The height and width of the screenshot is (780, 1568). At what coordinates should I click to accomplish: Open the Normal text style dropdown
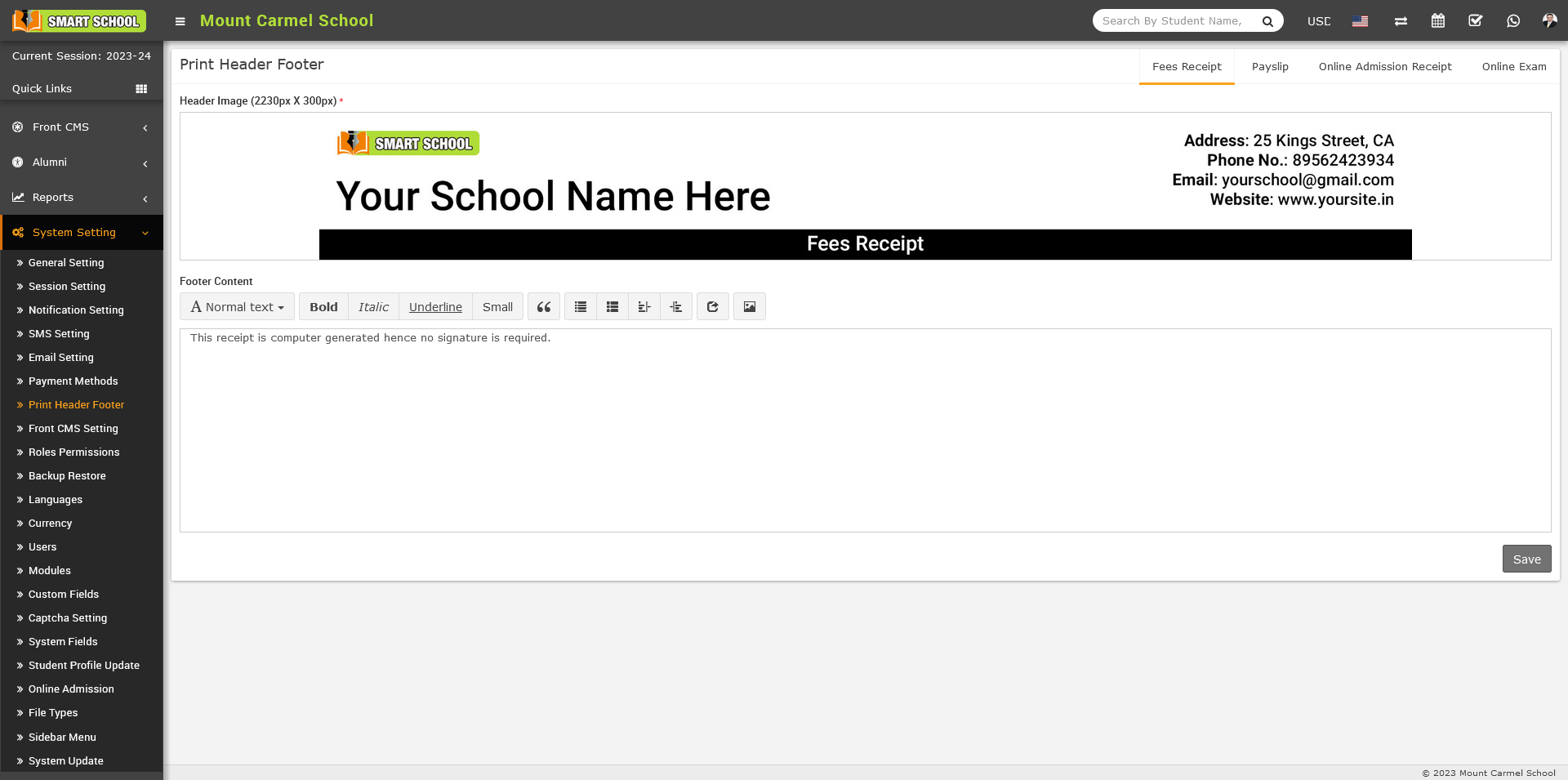point(237,307)
